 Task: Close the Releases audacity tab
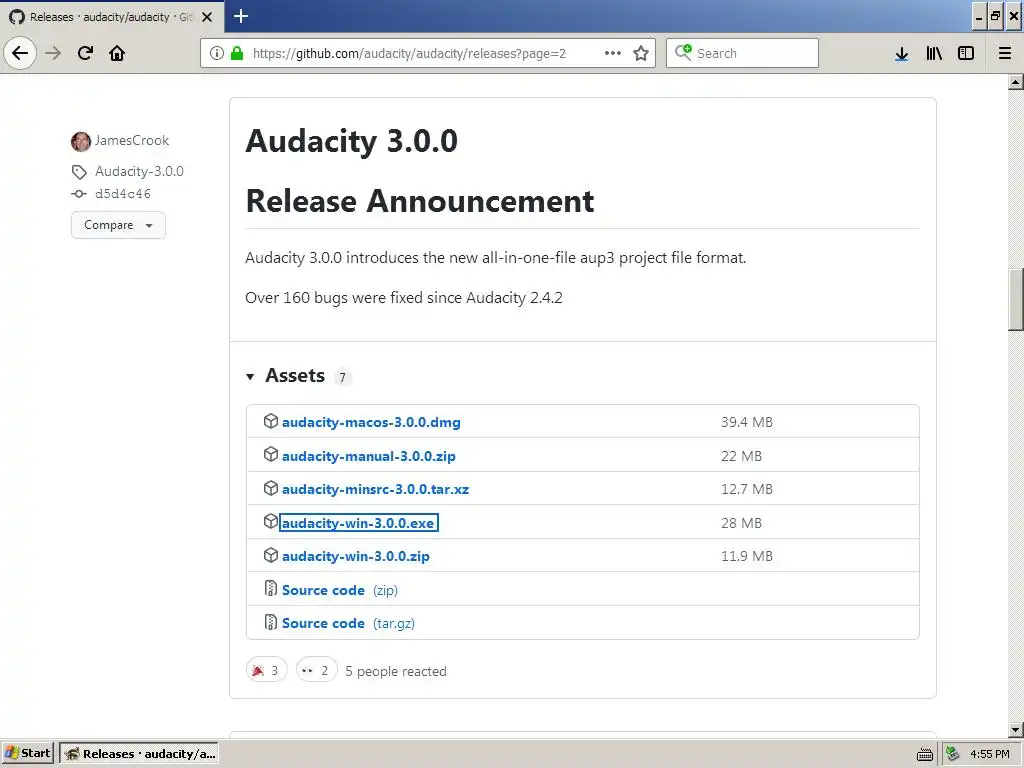(207, 17)
